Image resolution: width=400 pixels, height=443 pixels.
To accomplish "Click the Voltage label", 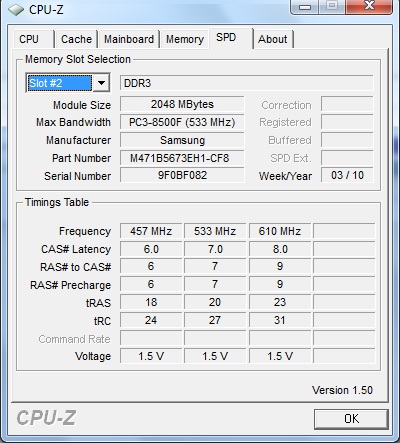I will 93,356.
